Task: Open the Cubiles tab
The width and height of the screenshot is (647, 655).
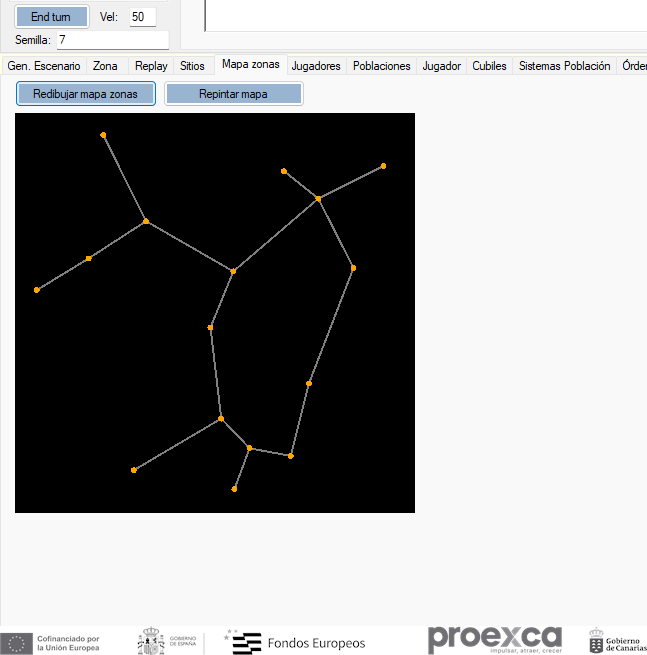Action: 489,66
